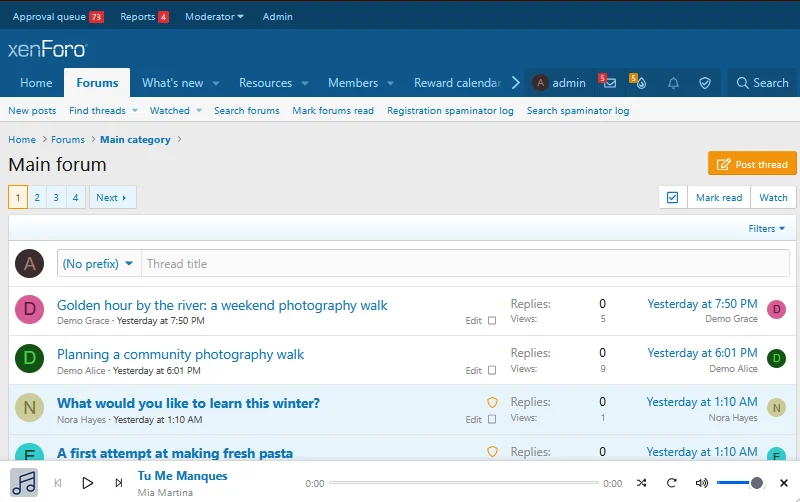Open the Reward calendar tab
Viewport: 800px width, 502px height.
pos(457,83)
